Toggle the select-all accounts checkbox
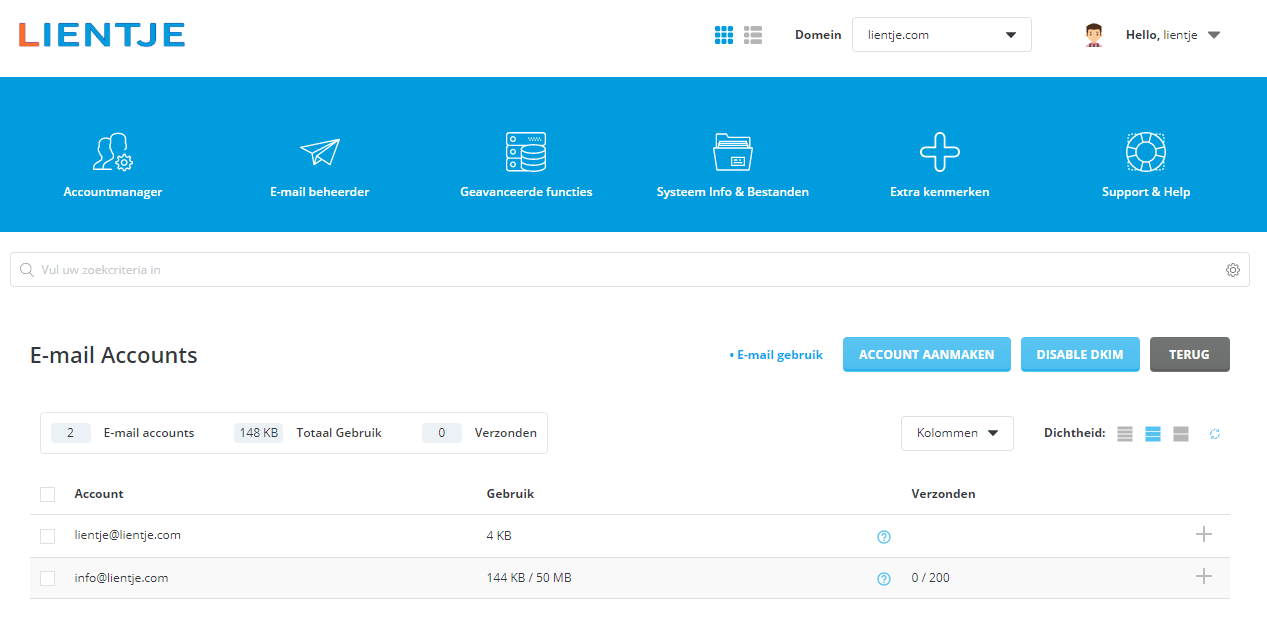Viewport: 1267px width, 618px height. [x=47, y=494]
